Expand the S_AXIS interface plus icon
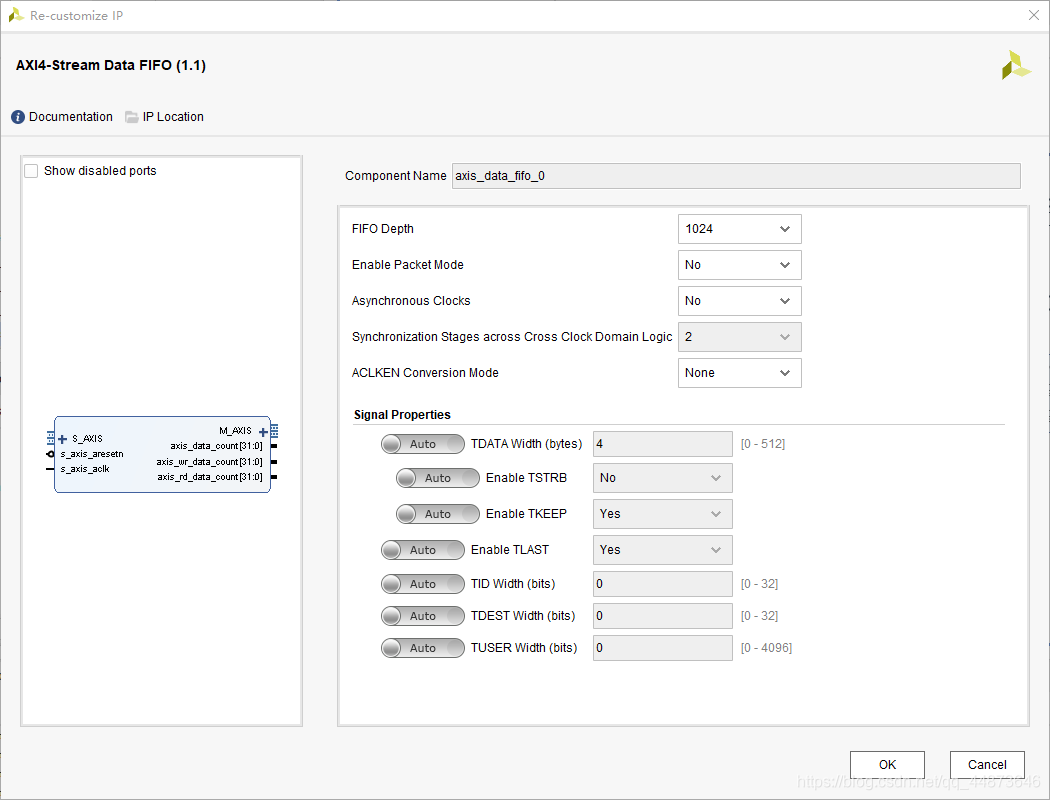The width and height of the screenshot is (1050, 800). 62,439
